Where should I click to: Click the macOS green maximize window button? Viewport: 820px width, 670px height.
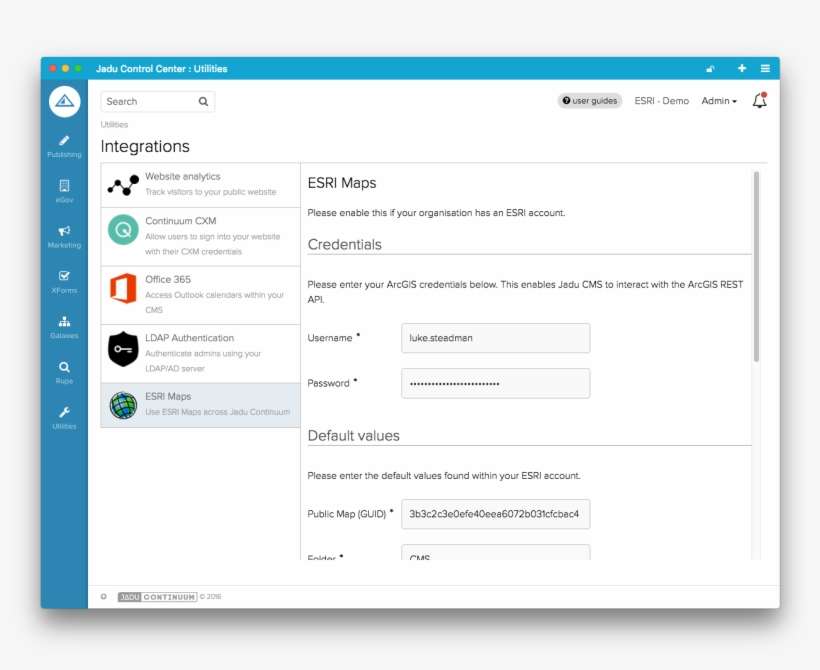pos(78,69)
